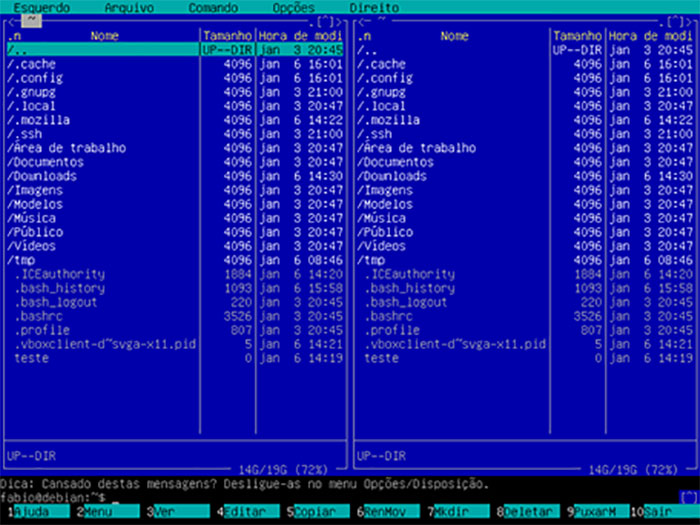Open the Opções menu

point(293,8)
